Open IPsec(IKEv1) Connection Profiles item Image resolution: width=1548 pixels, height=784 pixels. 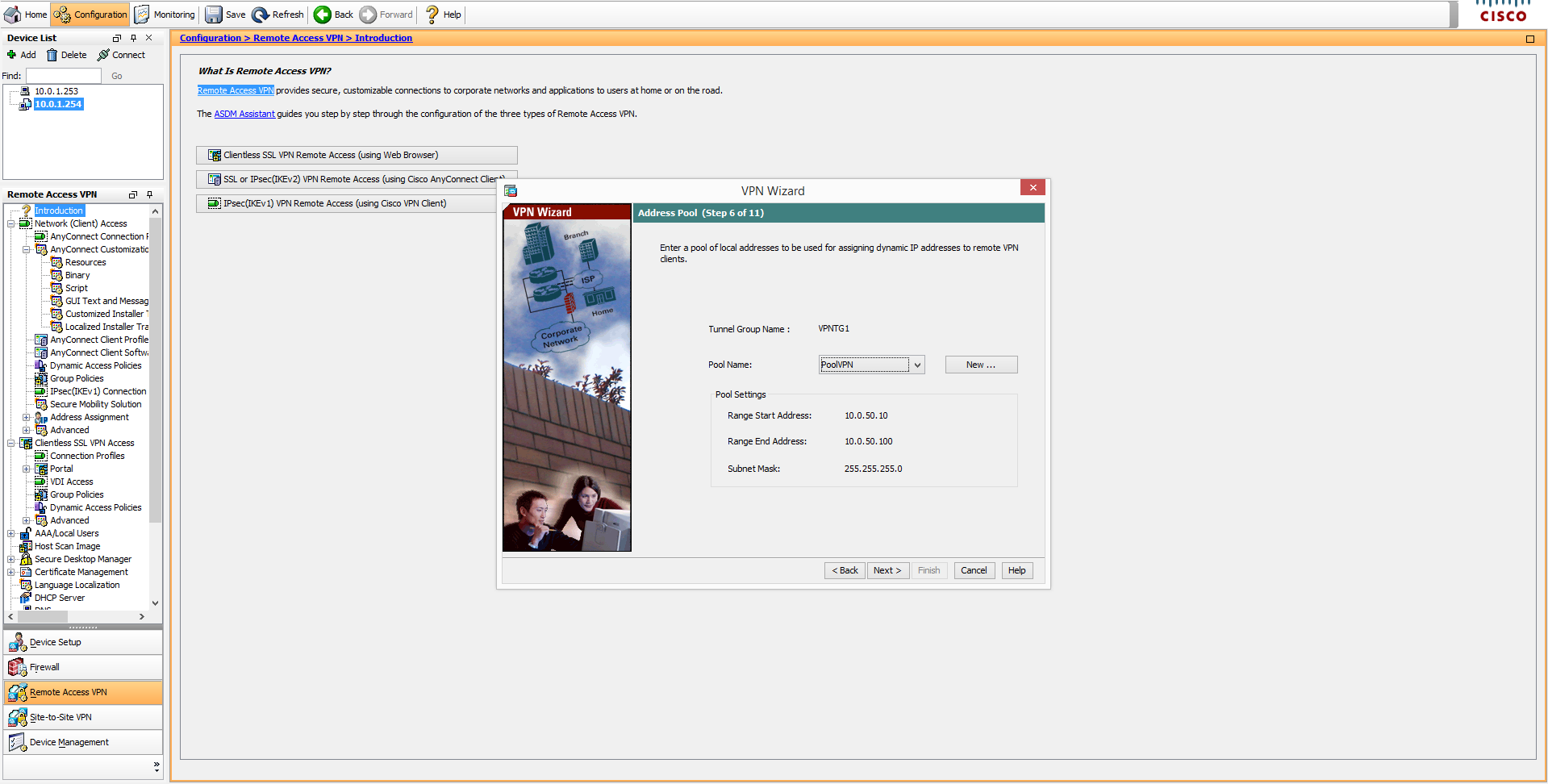pyautogui.click(x=98, y=391)
